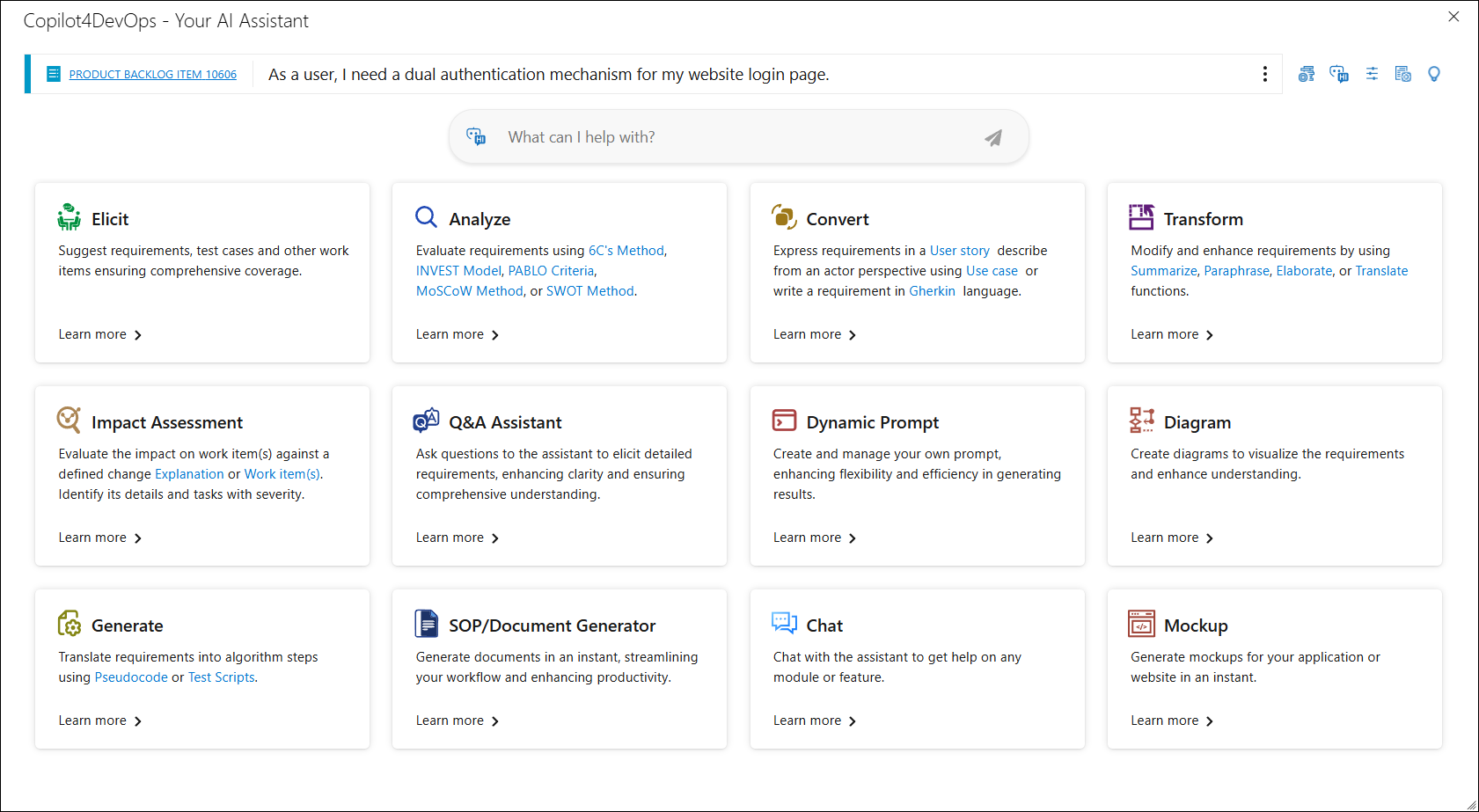This screenshot has height=812, width=1479.
Task: Click the Dynamic Prompt icon
Action: (784, 421)
